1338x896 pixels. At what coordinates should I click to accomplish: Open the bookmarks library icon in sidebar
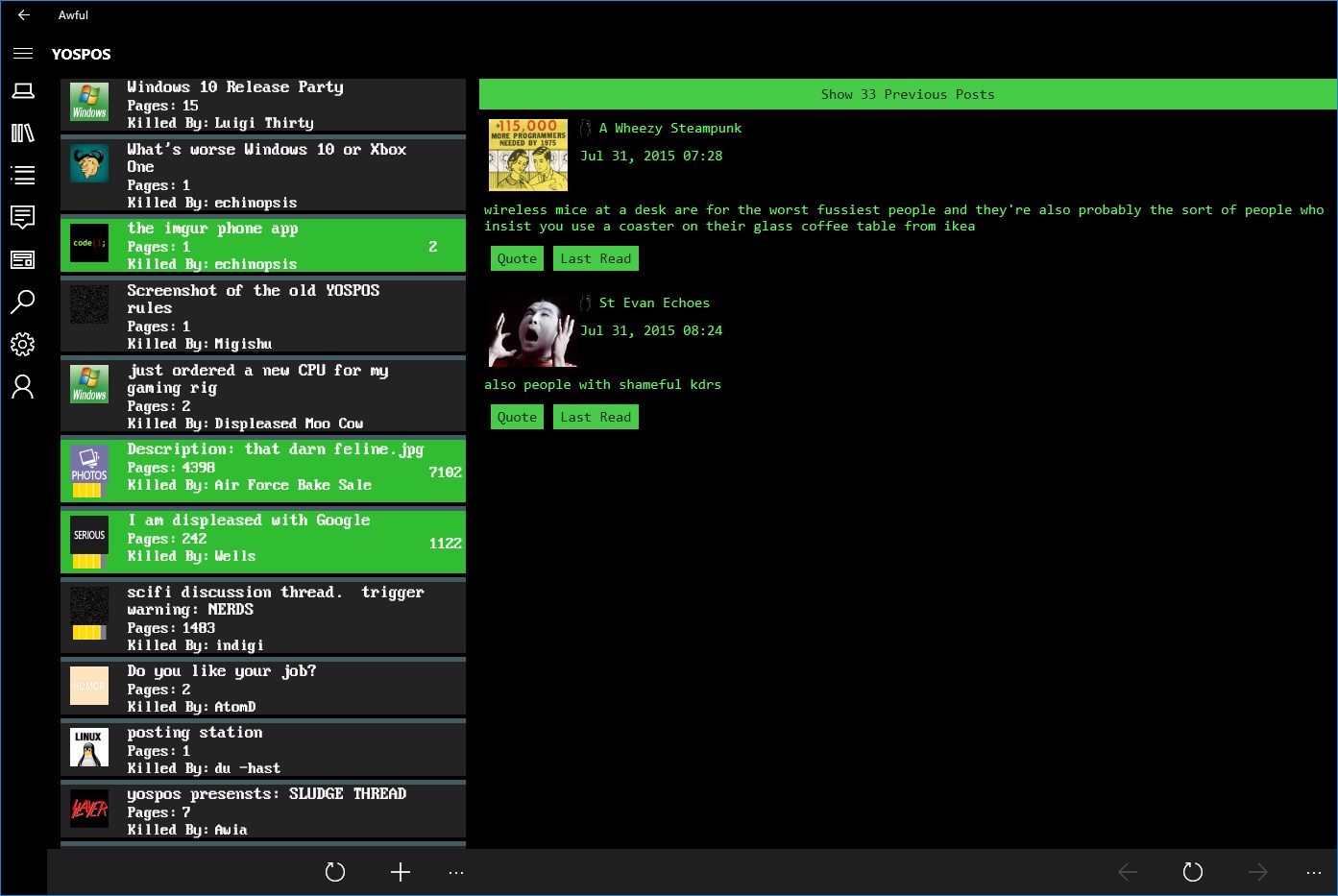coord(23,133)
